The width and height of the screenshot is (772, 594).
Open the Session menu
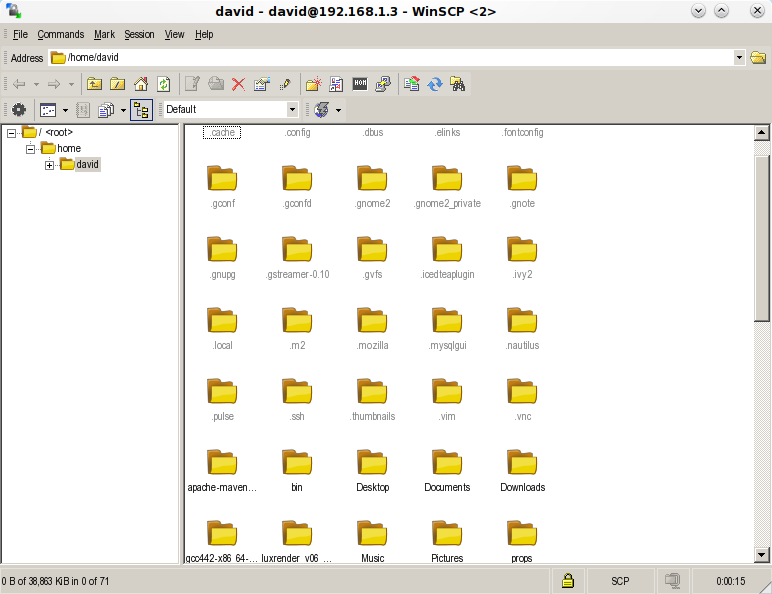coord(139,34)
